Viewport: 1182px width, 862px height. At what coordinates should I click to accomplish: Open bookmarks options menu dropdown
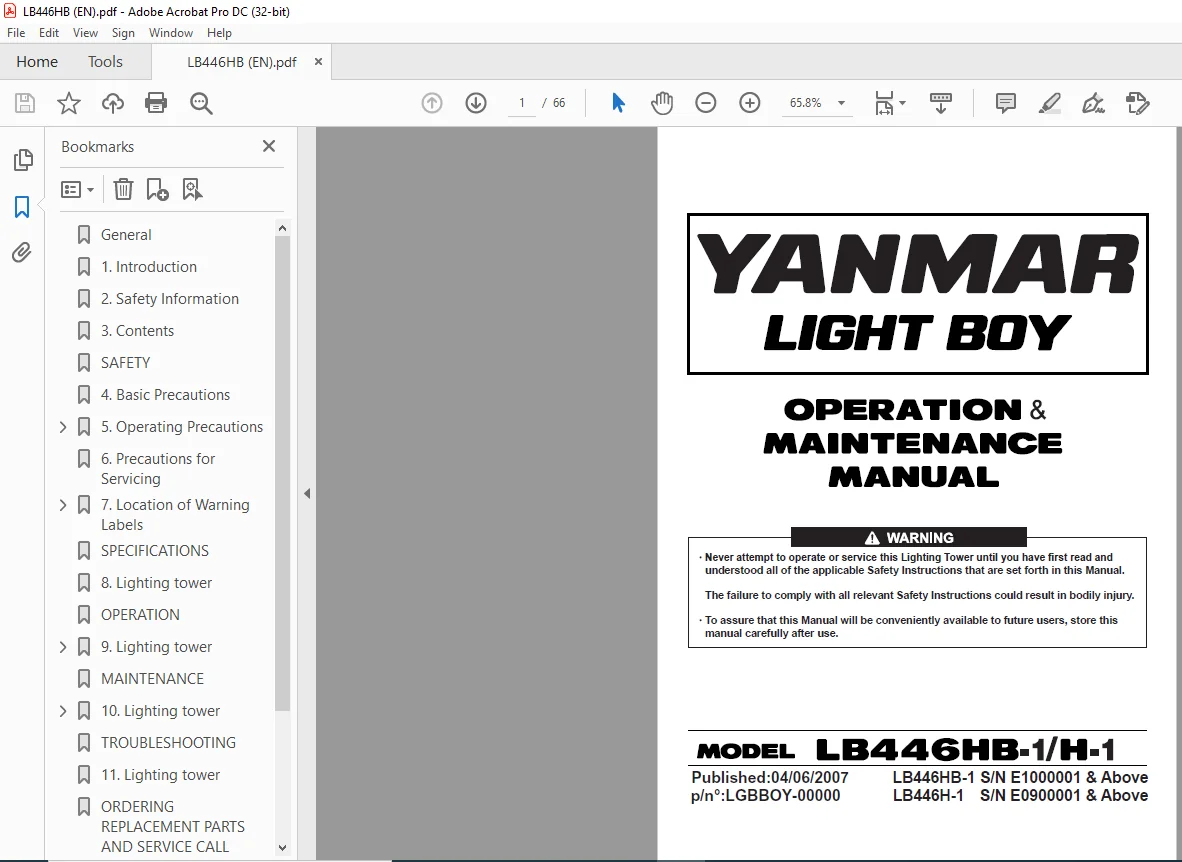click(78, 189)
